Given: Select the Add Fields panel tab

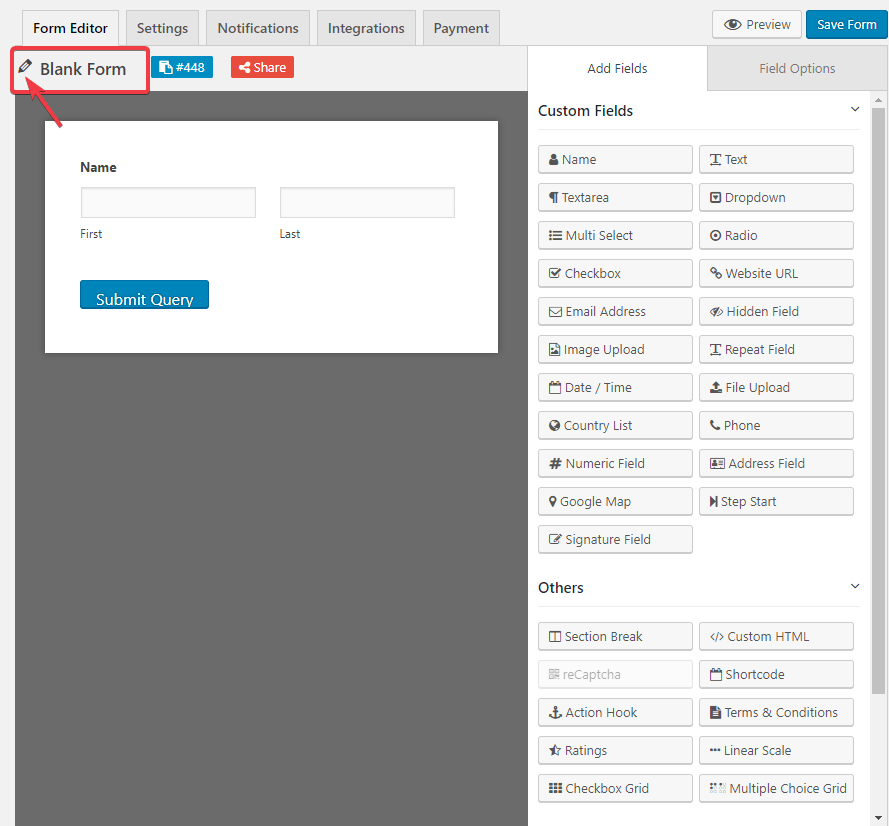Looking at the screenshot, I should coord(617,68).
